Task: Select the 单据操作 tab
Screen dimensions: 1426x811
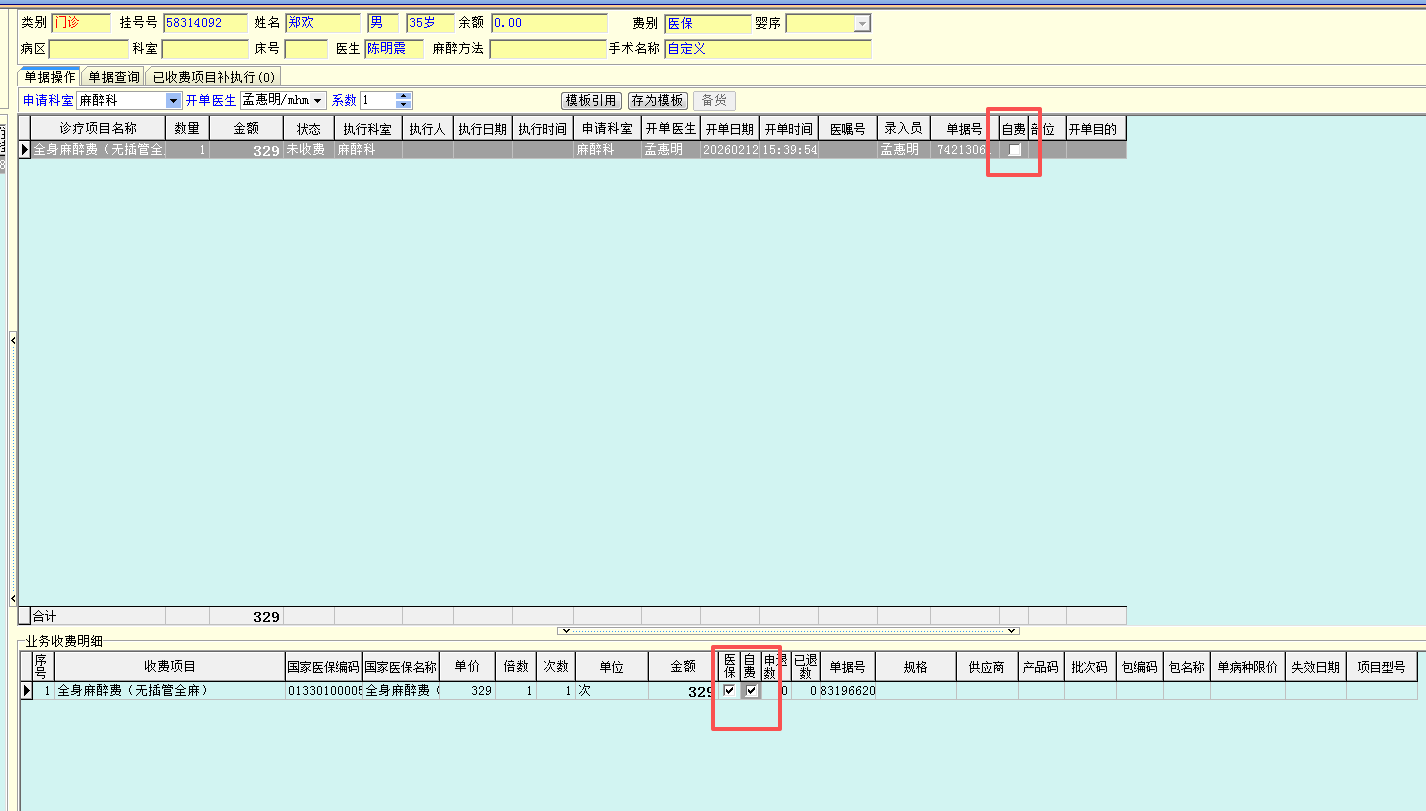Action: click(x=50, y=77)
